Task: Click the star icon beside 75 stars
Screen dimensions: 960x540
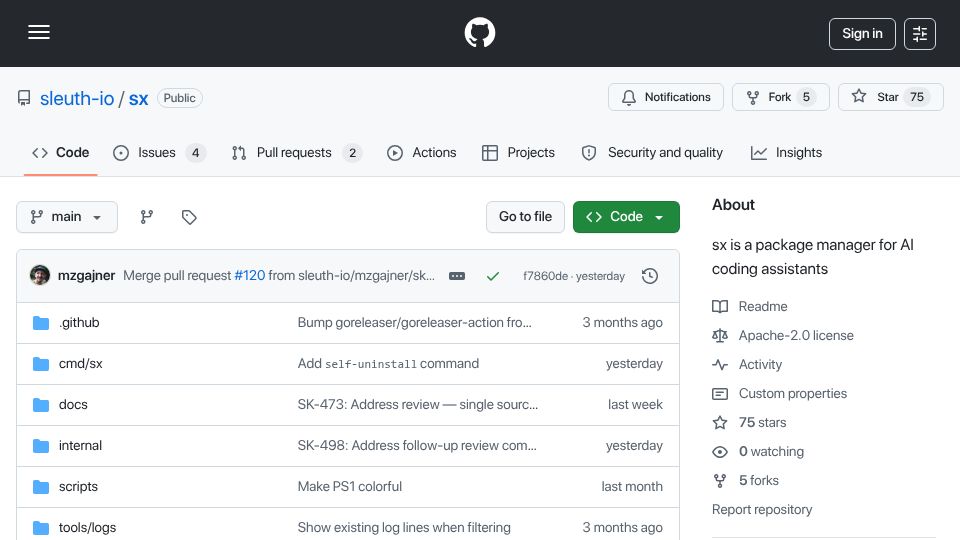Action: point(720,422)
